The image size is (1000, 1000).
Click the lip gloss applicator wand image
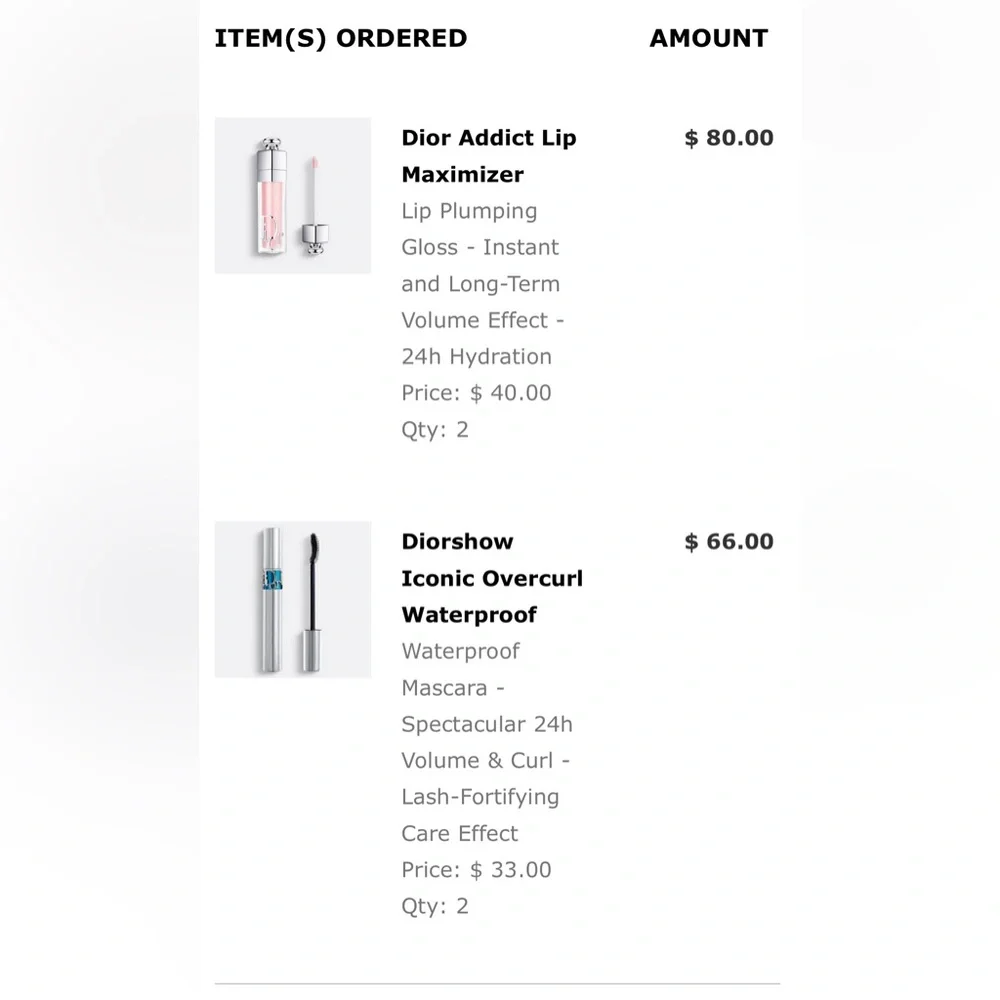coord(314,205)
